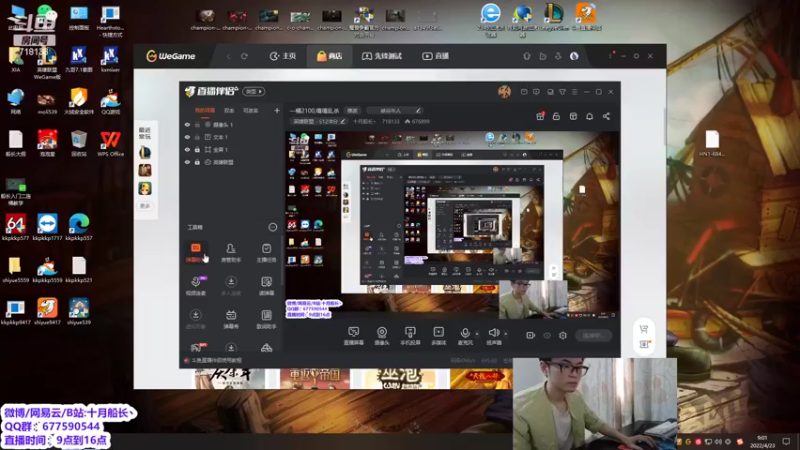
Task: Open the hamburger menu in 直播伴侣 title bar
Action: [x=574, y=92]
